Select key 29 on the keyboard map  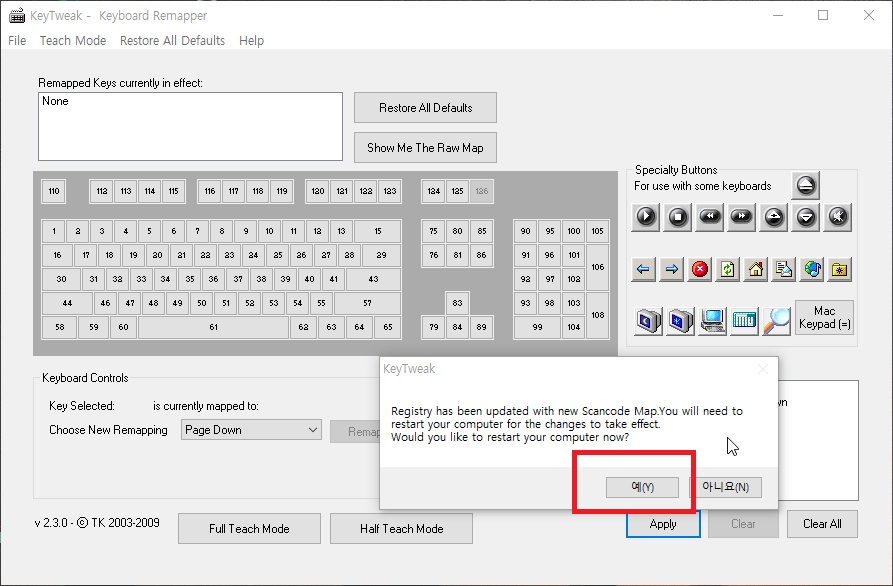[382, 255]
